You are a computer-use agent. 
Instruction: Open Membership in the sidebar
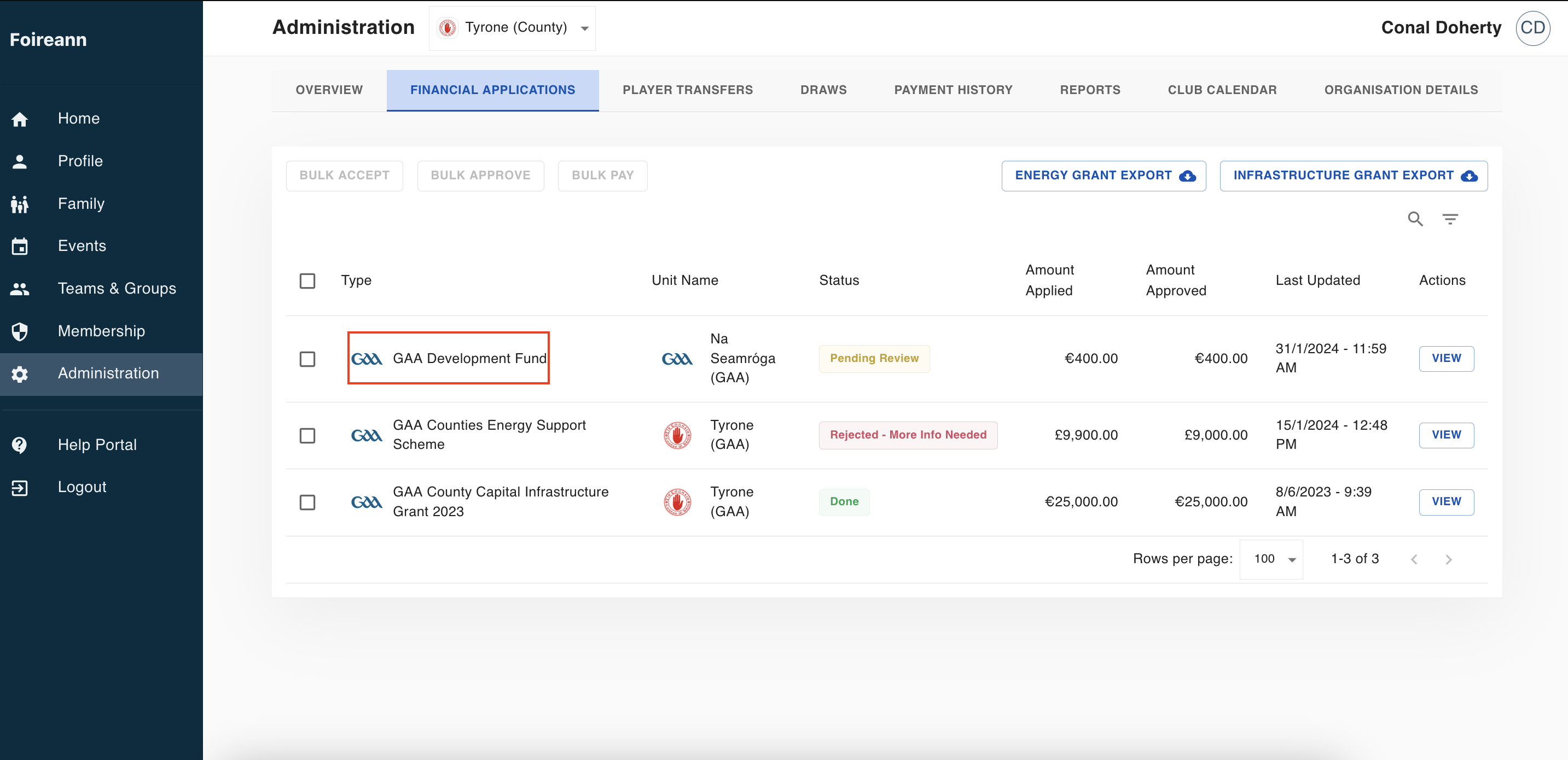[x=101, y=331]
